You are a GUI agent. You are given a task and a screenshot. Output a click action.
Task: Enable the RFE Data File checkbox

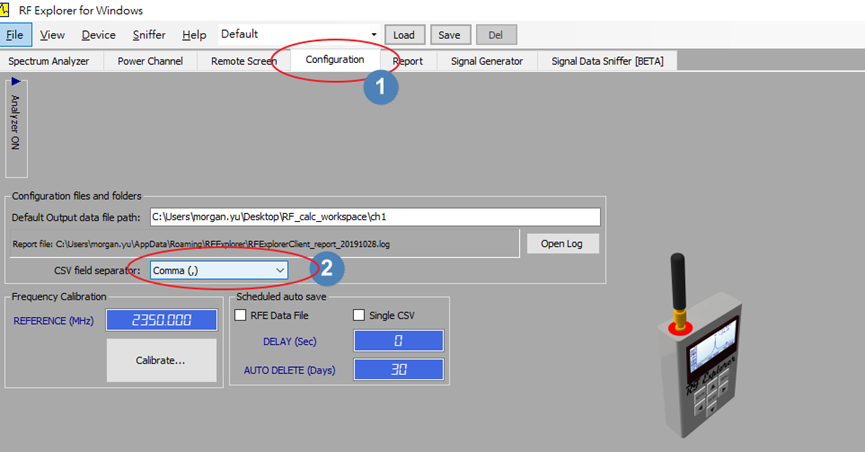click(x=240, y=316)
